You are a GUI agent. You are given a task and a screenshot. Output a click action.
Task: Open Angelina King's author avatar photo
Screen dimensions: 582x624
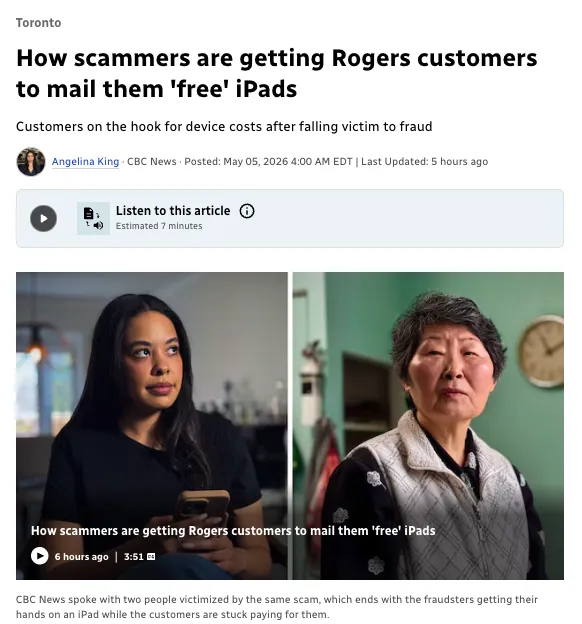point(31,162)
